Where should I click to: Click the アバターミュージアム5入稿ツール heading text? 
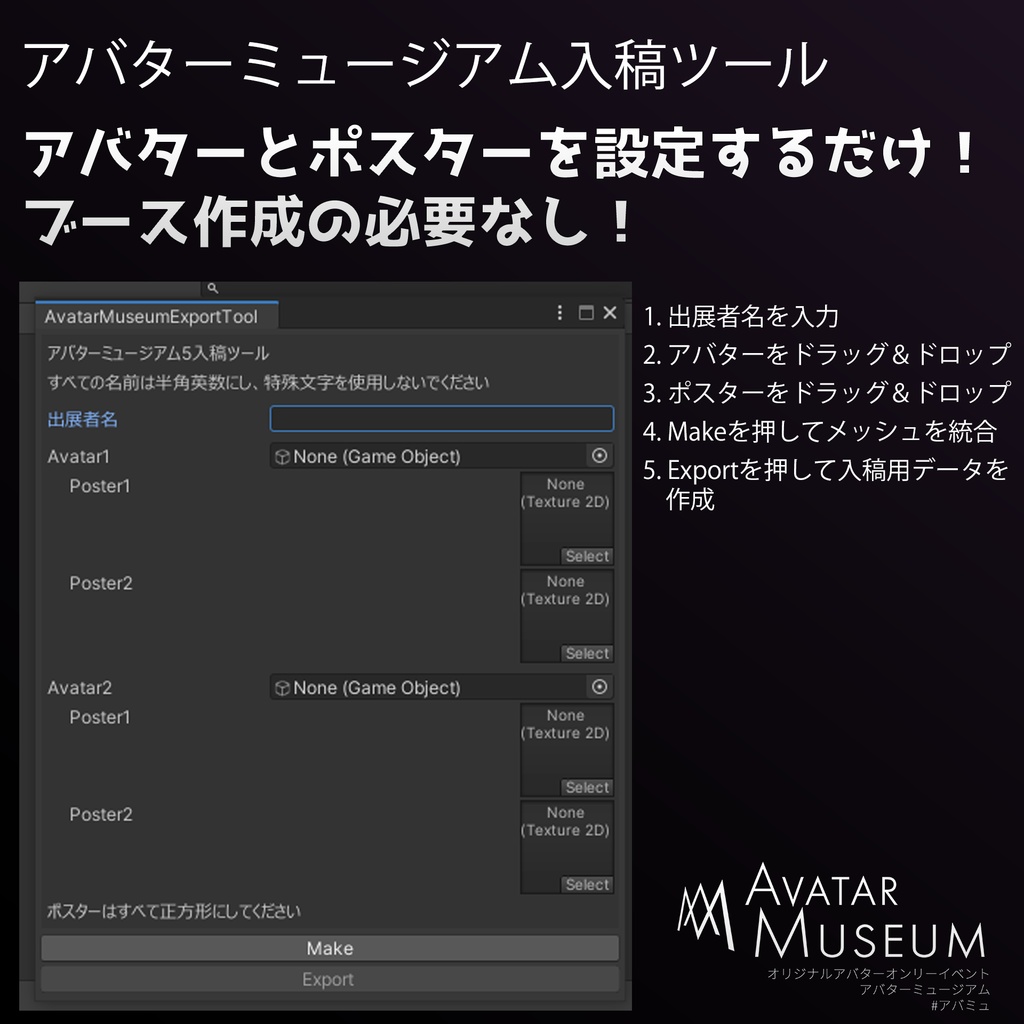point(158,353)
